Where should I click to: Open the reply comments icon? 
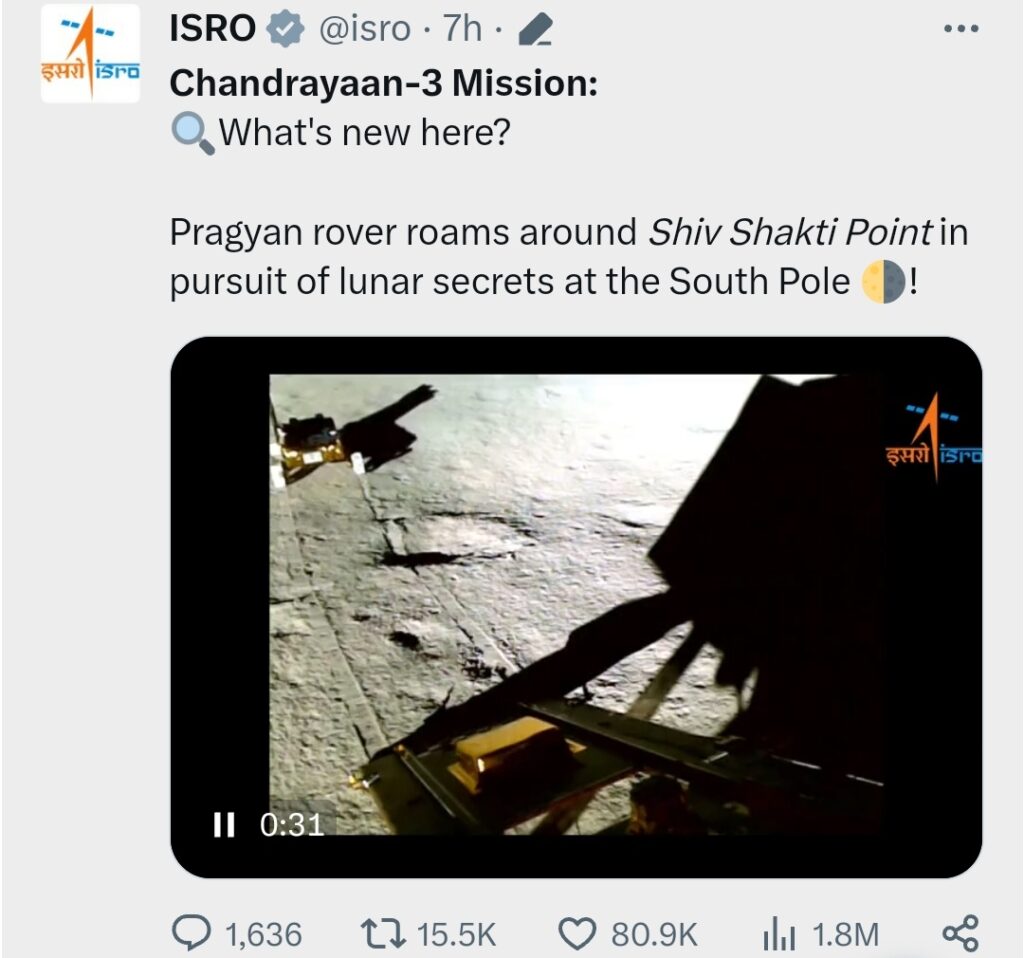[191, 933]
